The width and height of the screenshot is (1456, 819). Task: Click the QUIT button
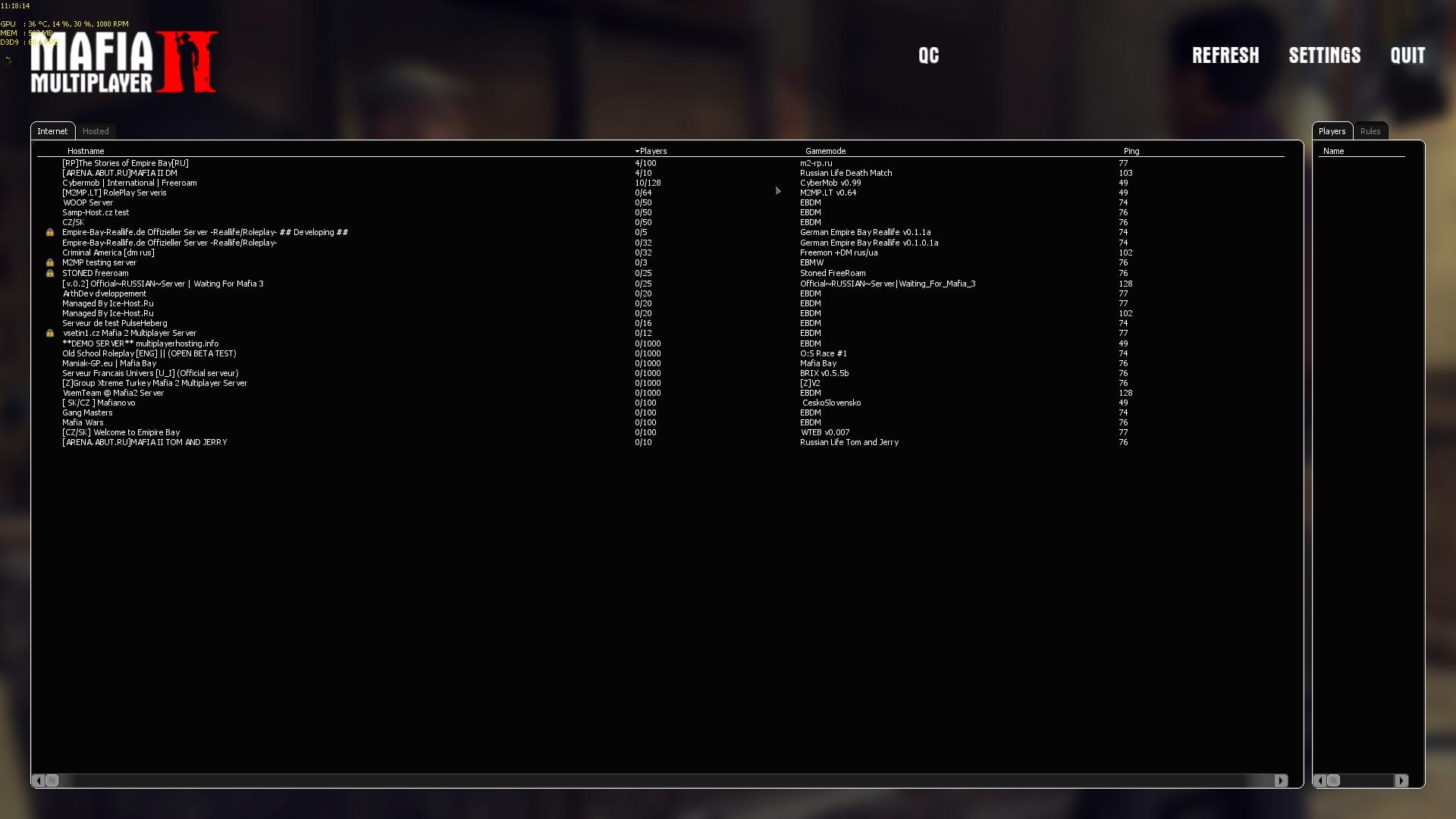pyautogui.click(x=1407, y=55)
